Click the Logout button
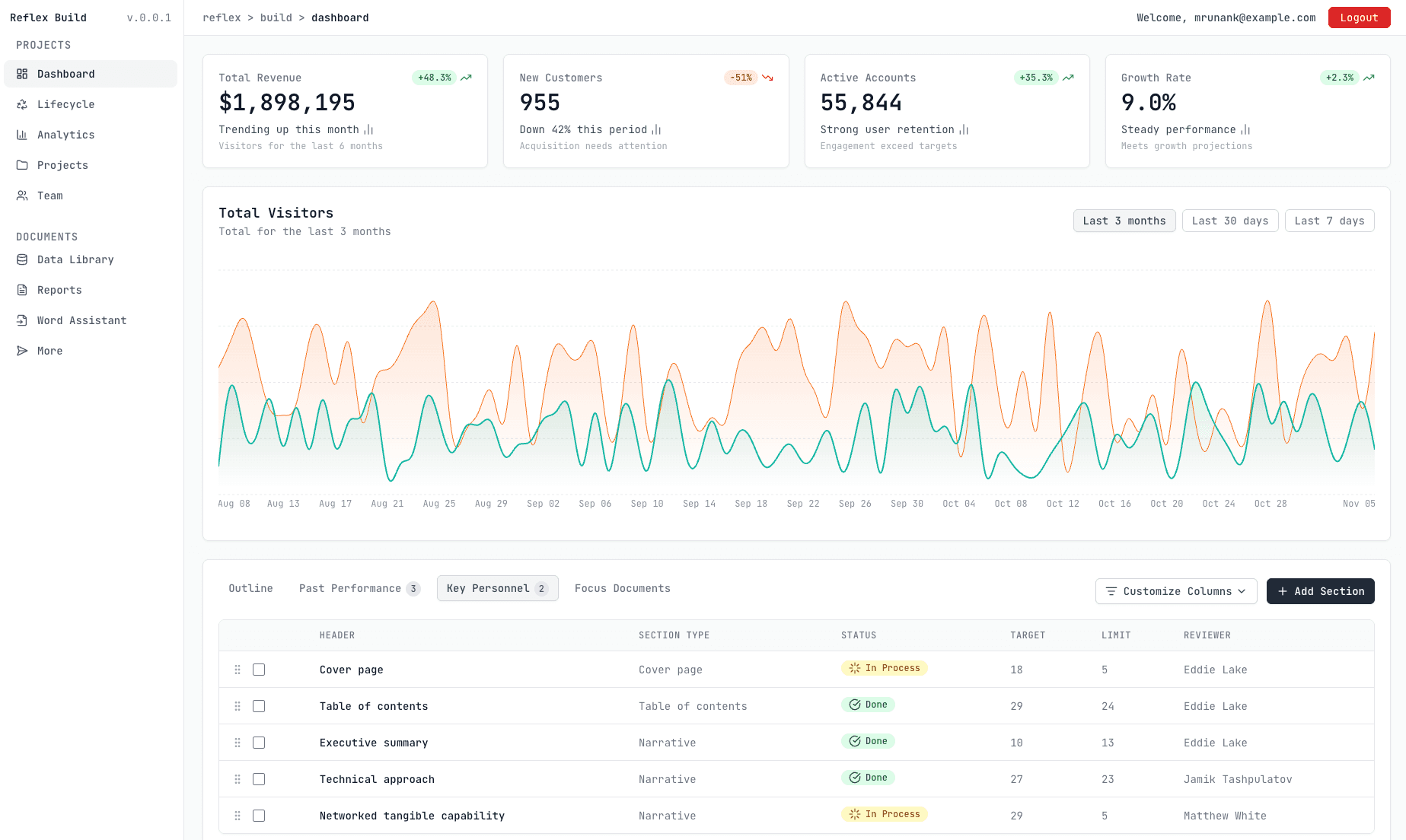Image resolution: width=1406 pixels, height=840 pixels. (1359, 17)
